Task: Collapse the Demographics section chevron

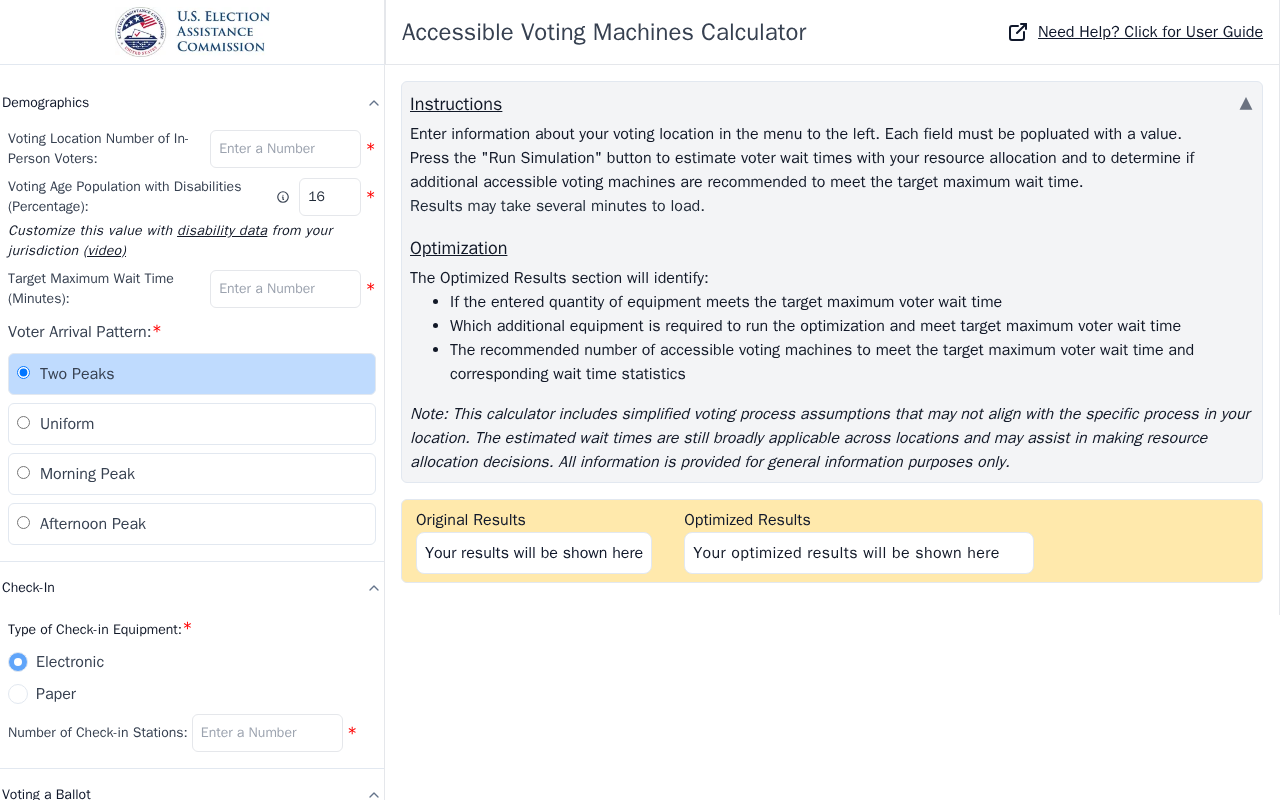Action: click(x=374, y=103)
